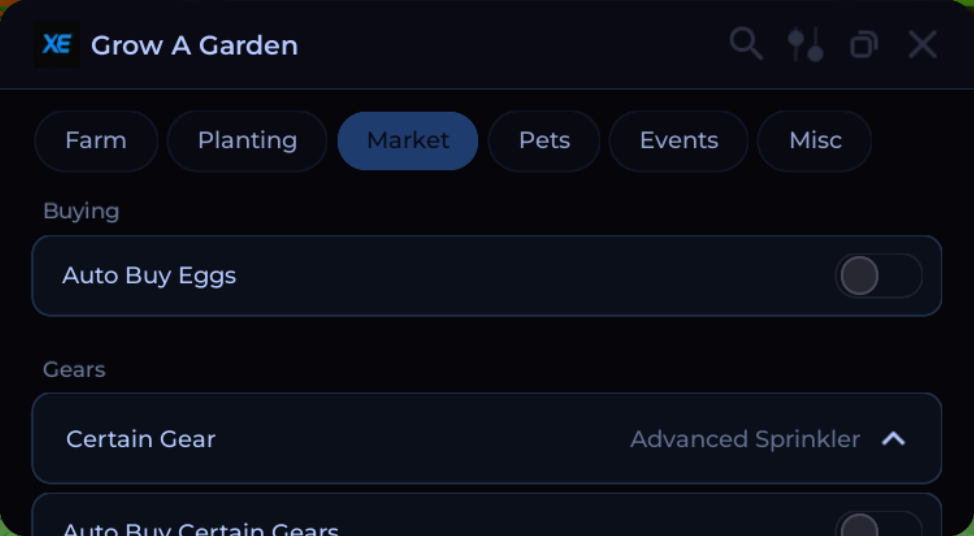Switch to the Events tab
This screenshot has width=974, height=536.
(x=678, y=140)
